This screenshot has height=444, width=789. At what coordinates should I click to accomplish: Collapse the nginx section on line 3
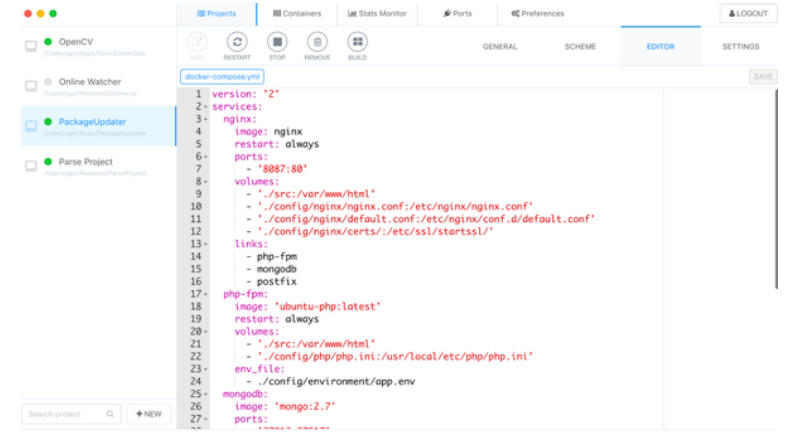pyautogui.click(x=206, y=119)
